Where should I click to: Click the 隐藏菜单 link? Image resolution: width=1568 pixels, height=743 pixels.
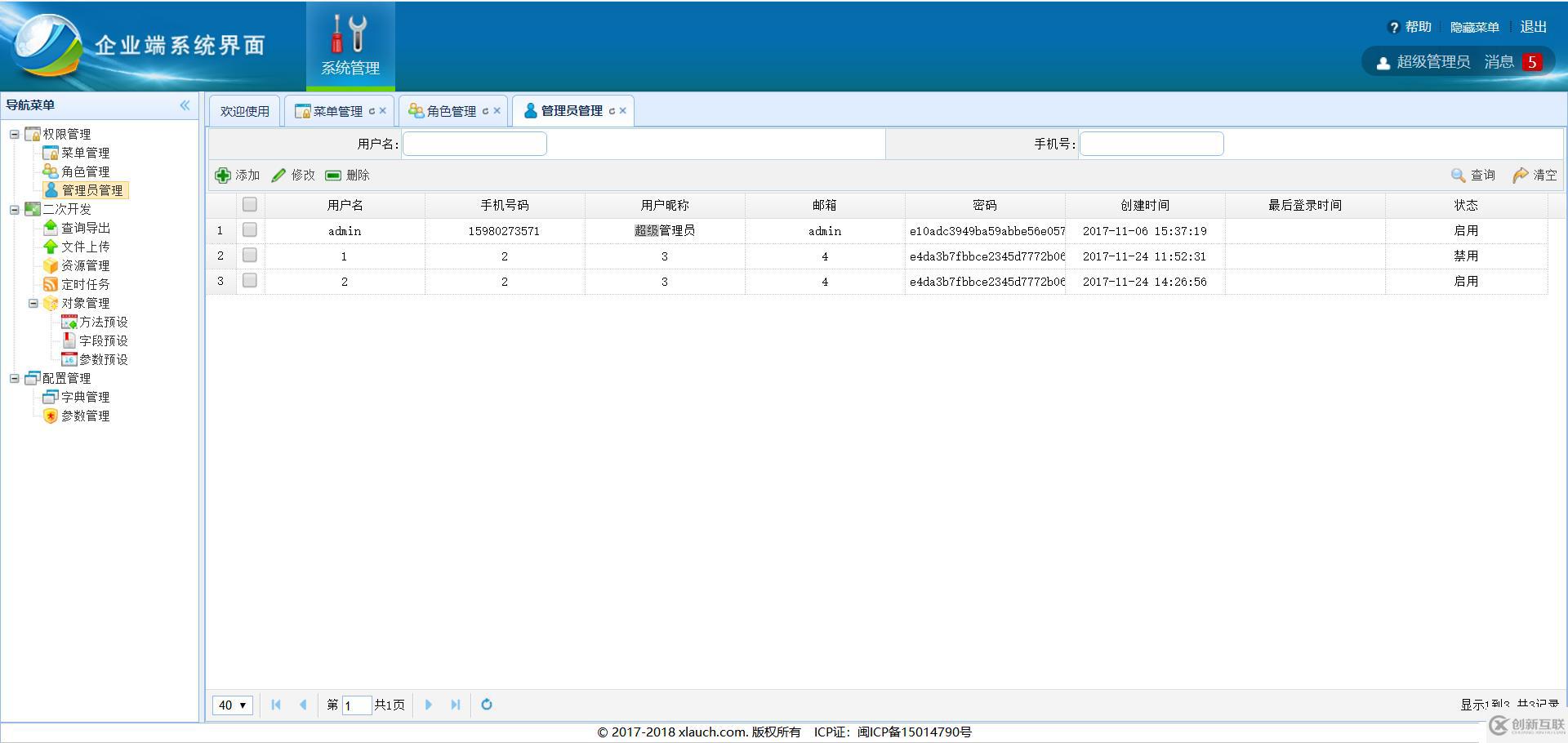pyautogui.click(x=1475, y=26)
